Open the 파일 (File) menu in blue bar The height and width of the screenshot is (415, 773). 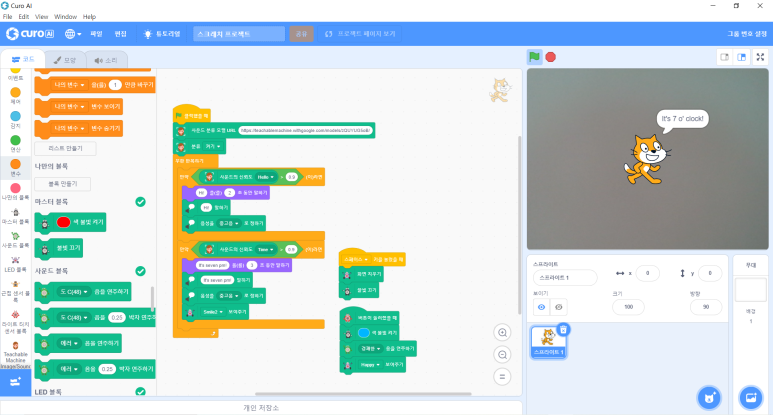tap(96, 34)
